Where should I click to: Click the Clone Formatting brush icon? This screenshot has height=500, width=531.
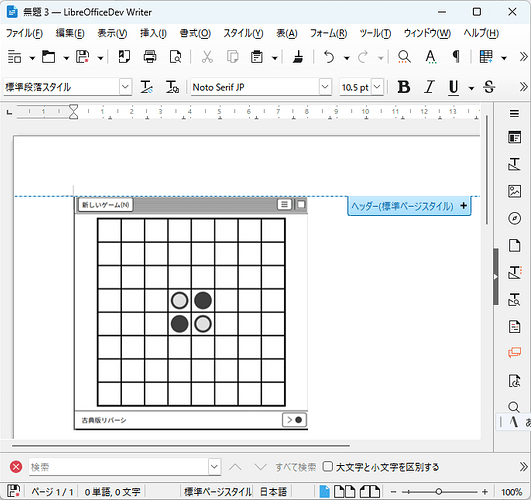coord(298,57)
